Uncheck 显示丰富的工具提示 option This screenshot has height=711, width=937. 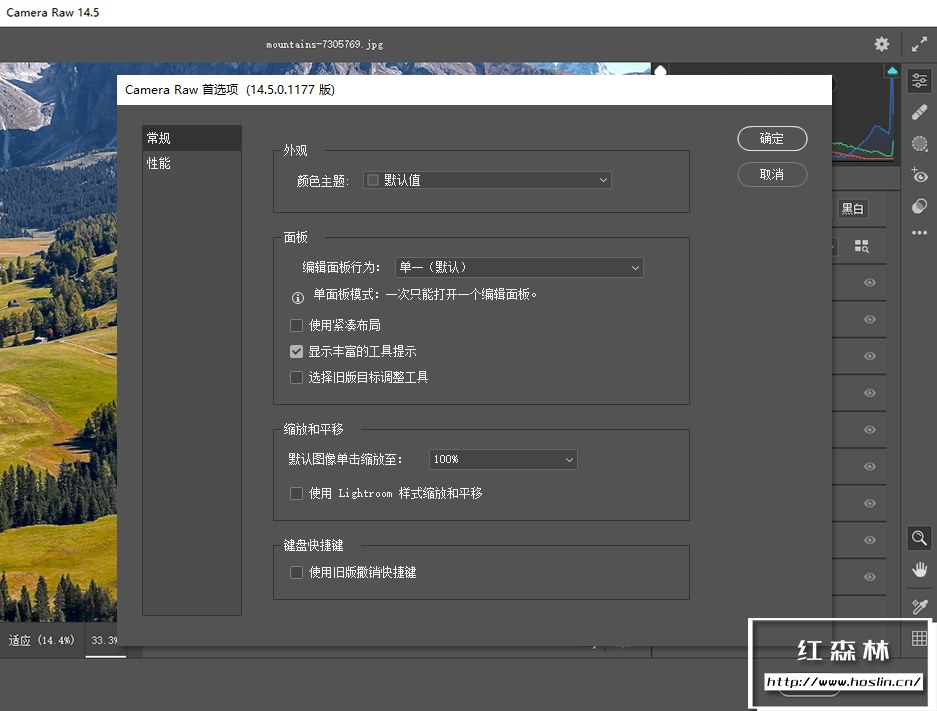296,351
